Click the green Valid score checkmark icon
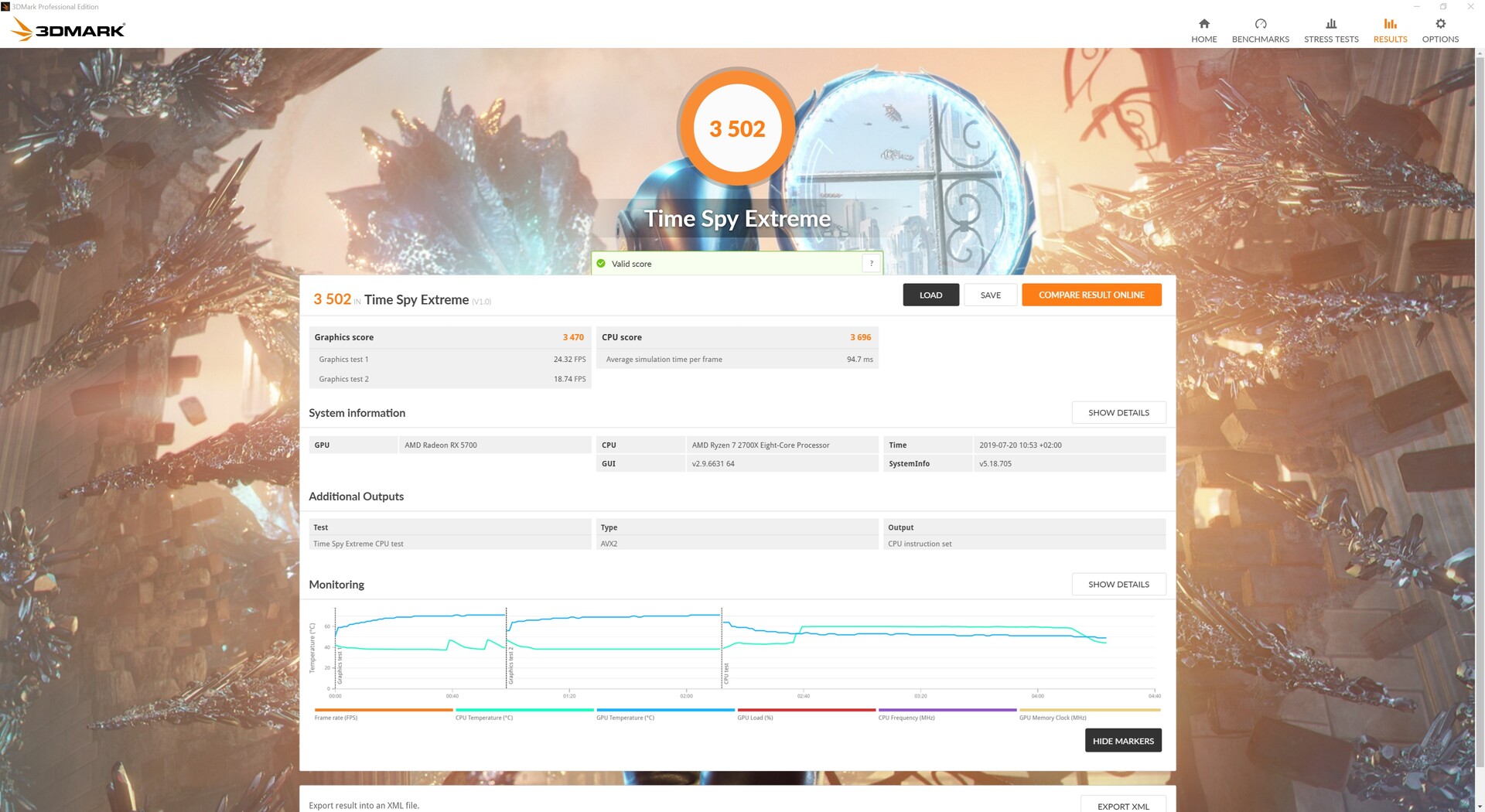1485x812 pixels. [601, 264]
